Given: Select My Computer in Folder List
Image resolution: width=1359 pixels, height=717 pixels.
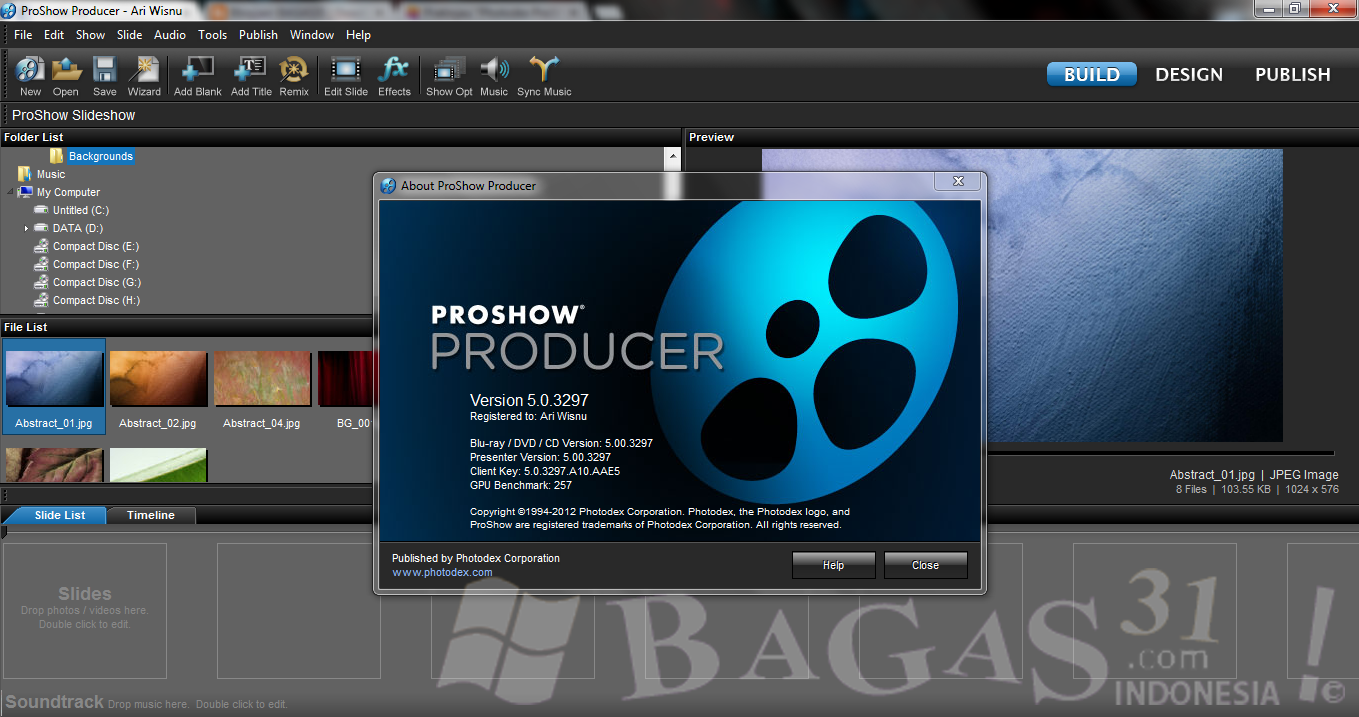Looking at the screenshot, I should 68,192.
